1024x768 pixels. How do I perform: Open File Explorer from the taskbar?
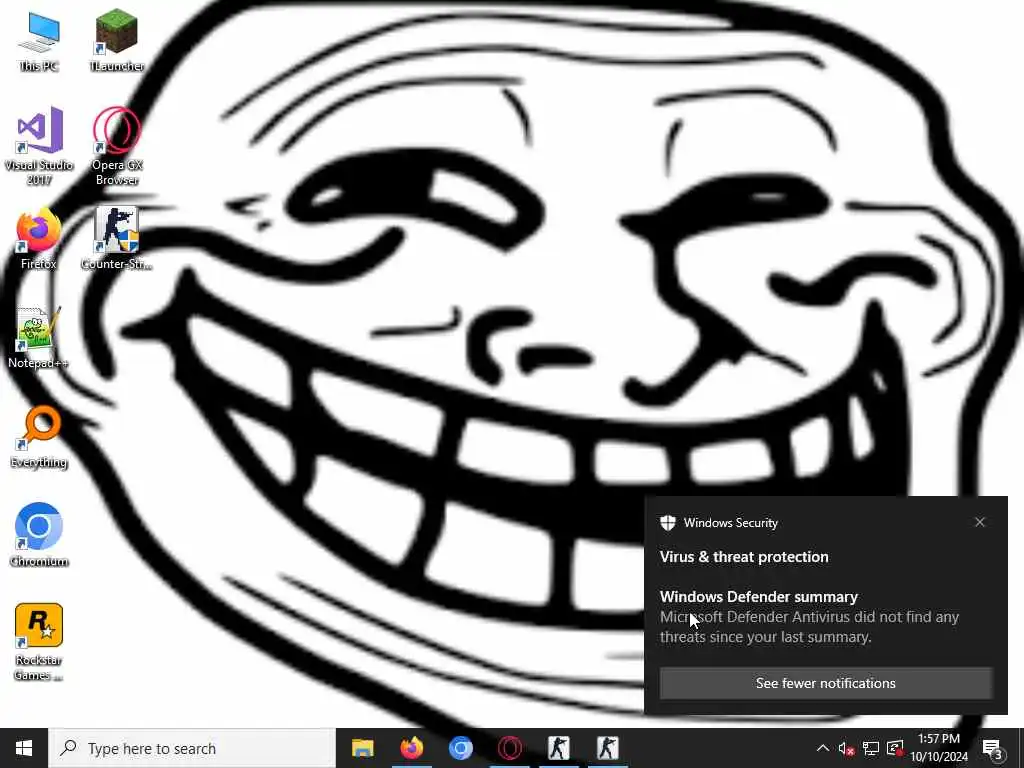point(362,748)
